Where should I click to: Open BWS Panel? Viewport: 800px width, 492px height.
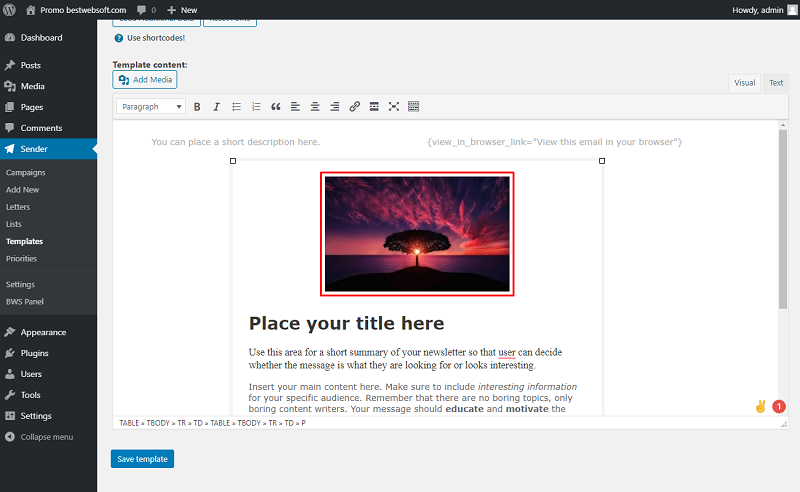pos(24,302)
